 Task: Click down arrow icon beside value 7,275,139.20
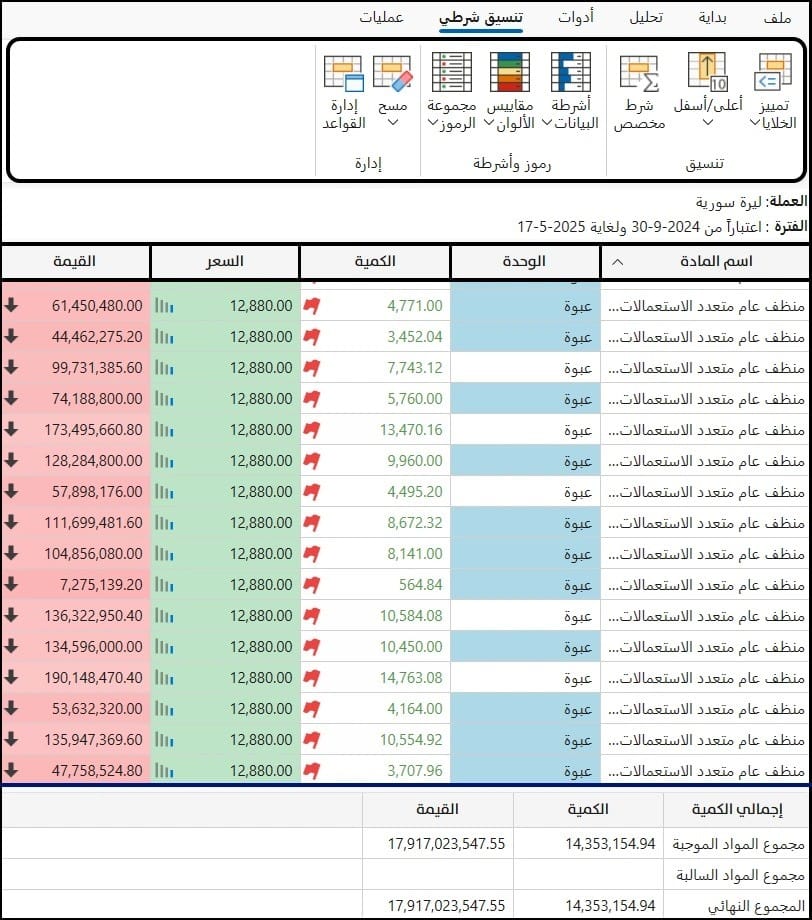11,584
